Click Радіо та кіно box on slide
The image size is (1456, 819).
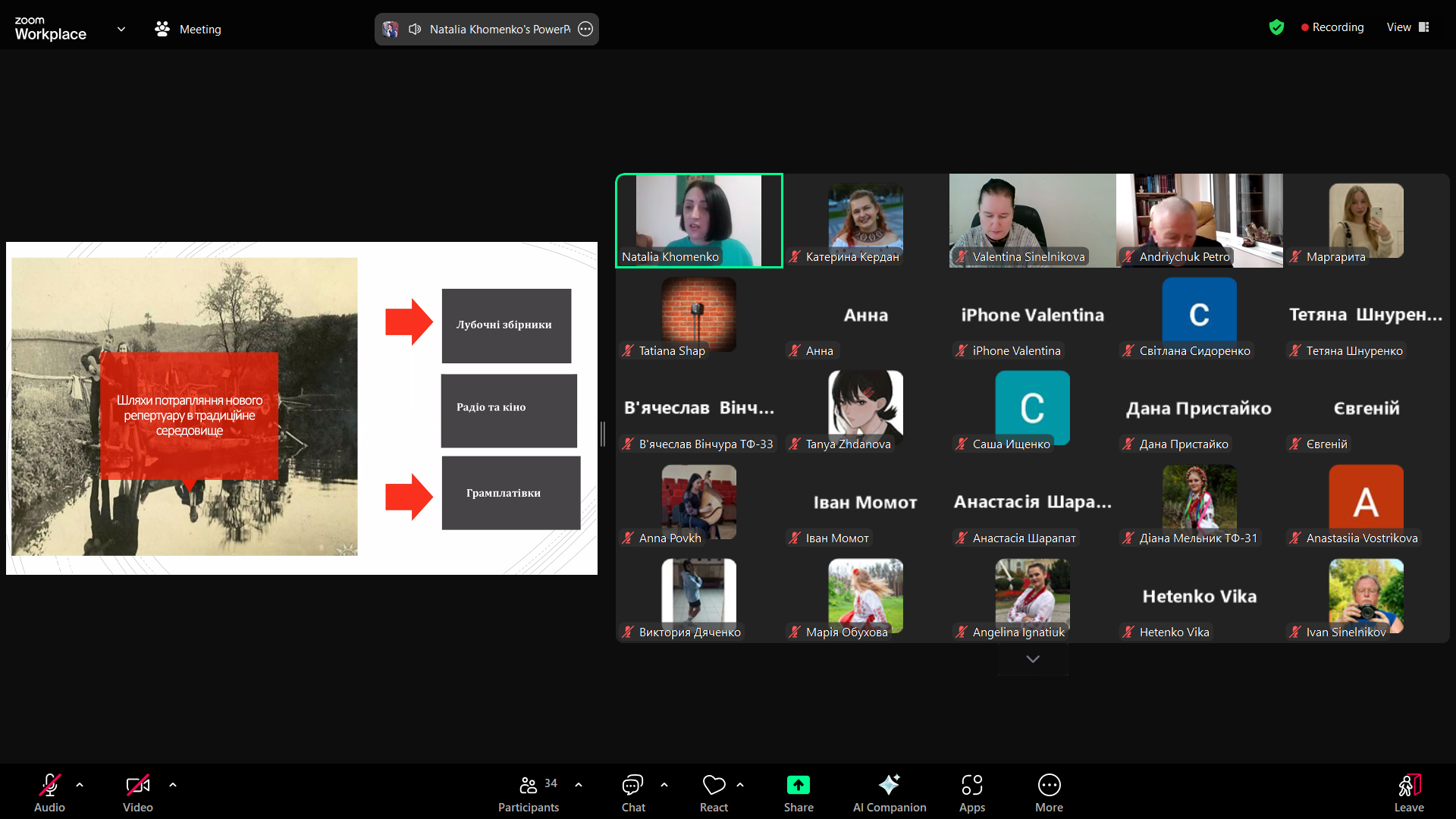pos(509,410)
